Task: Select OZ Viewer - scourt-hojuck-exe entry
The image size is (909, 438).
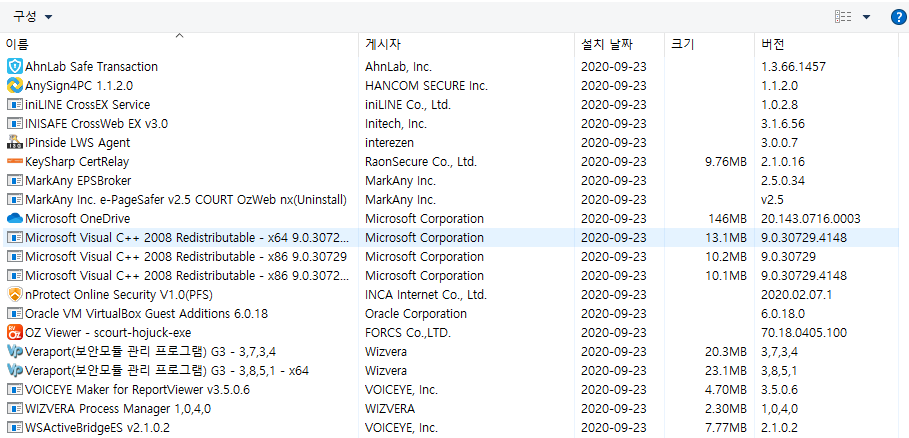Action: (x=451, y=333)
